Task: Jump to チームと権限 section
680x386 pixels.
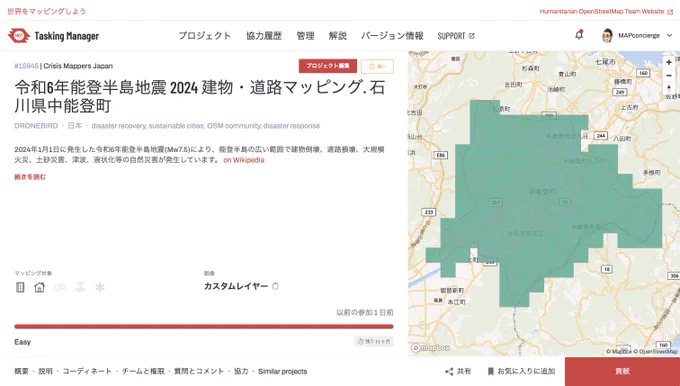Action: click(143, 371)
